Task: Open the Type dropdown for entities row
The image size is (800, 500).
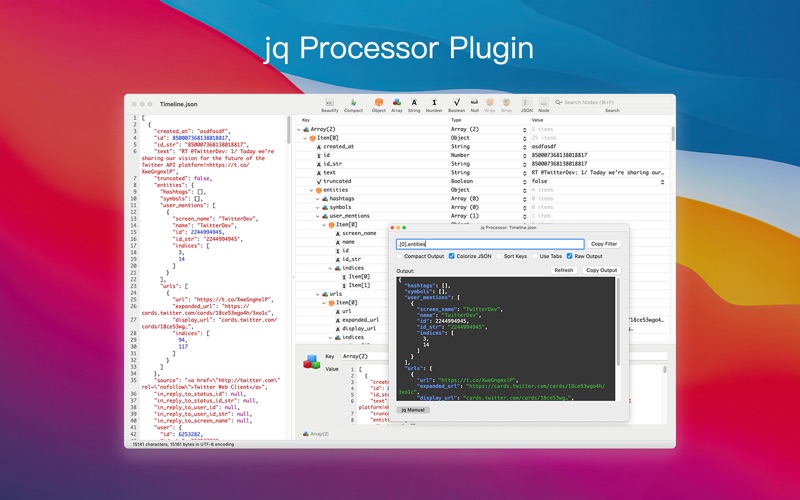Action: (524, 190)
